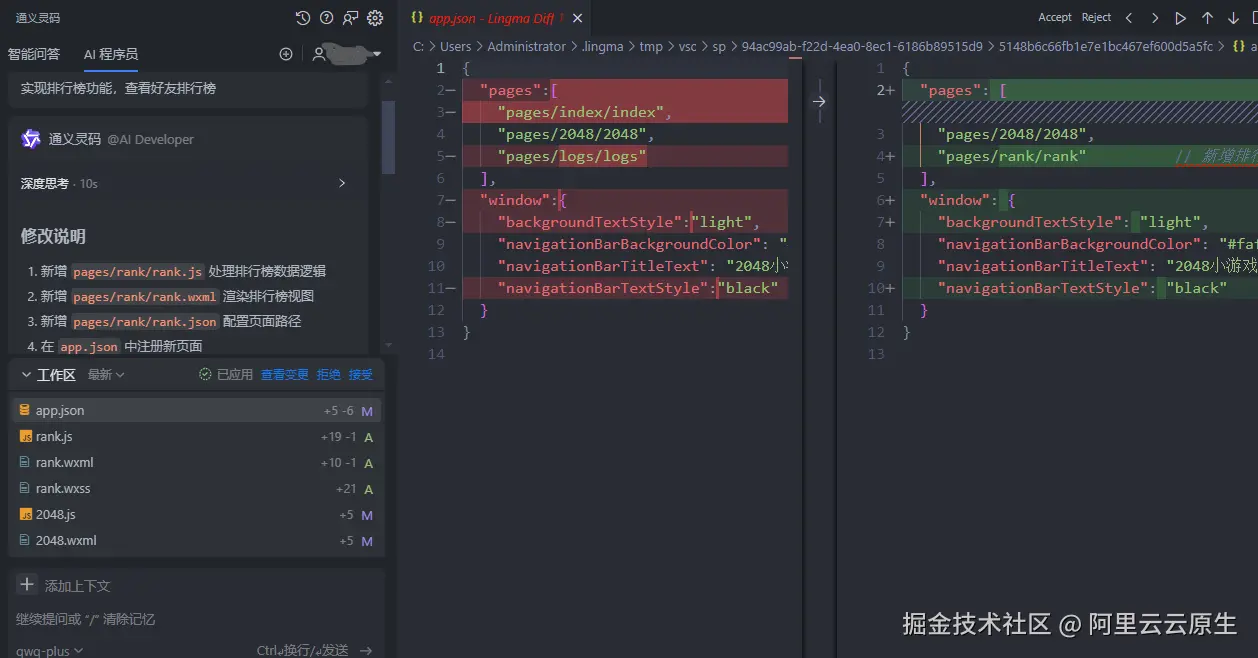Click the "pages/logs/logs" line in left pane
This screenshot has height=658, width=1258.
[572, 156]
